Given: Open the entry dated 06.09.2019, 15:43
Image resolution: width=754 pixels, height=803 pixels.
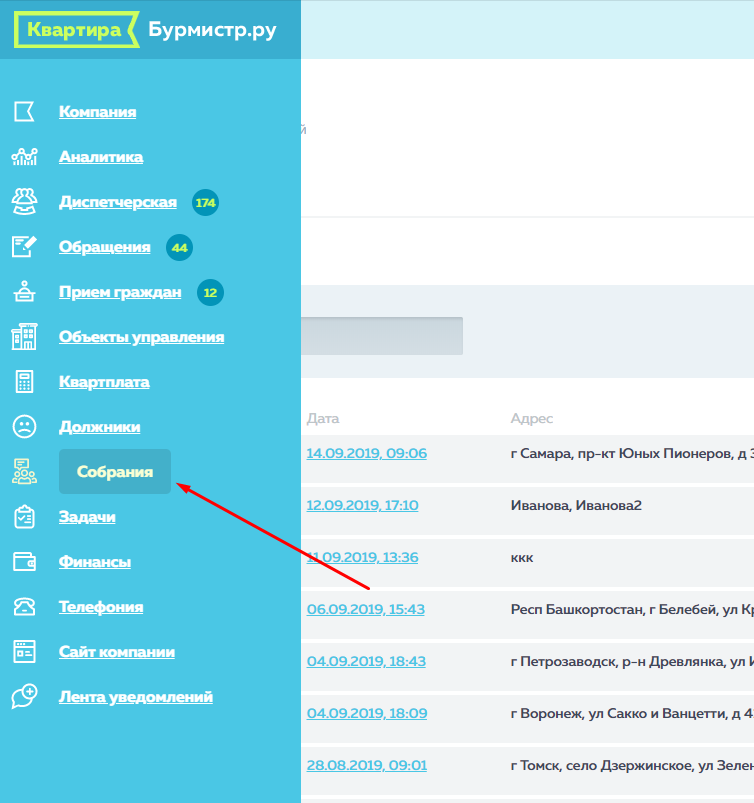Looking at the screenshot, I should coord(365,609).
